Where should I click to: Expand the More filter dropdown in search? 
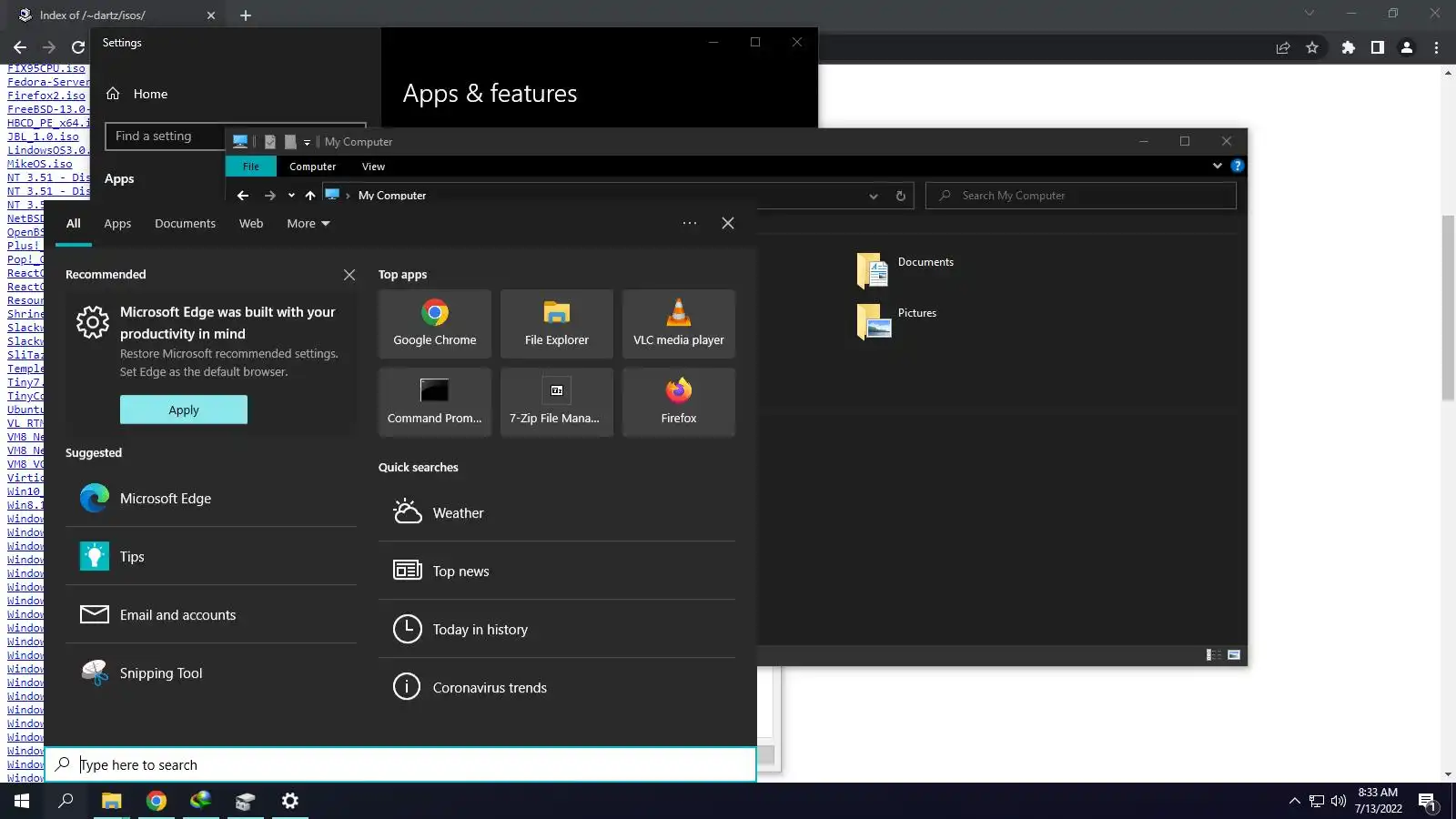pyautogui.click(x=308, y=224)
